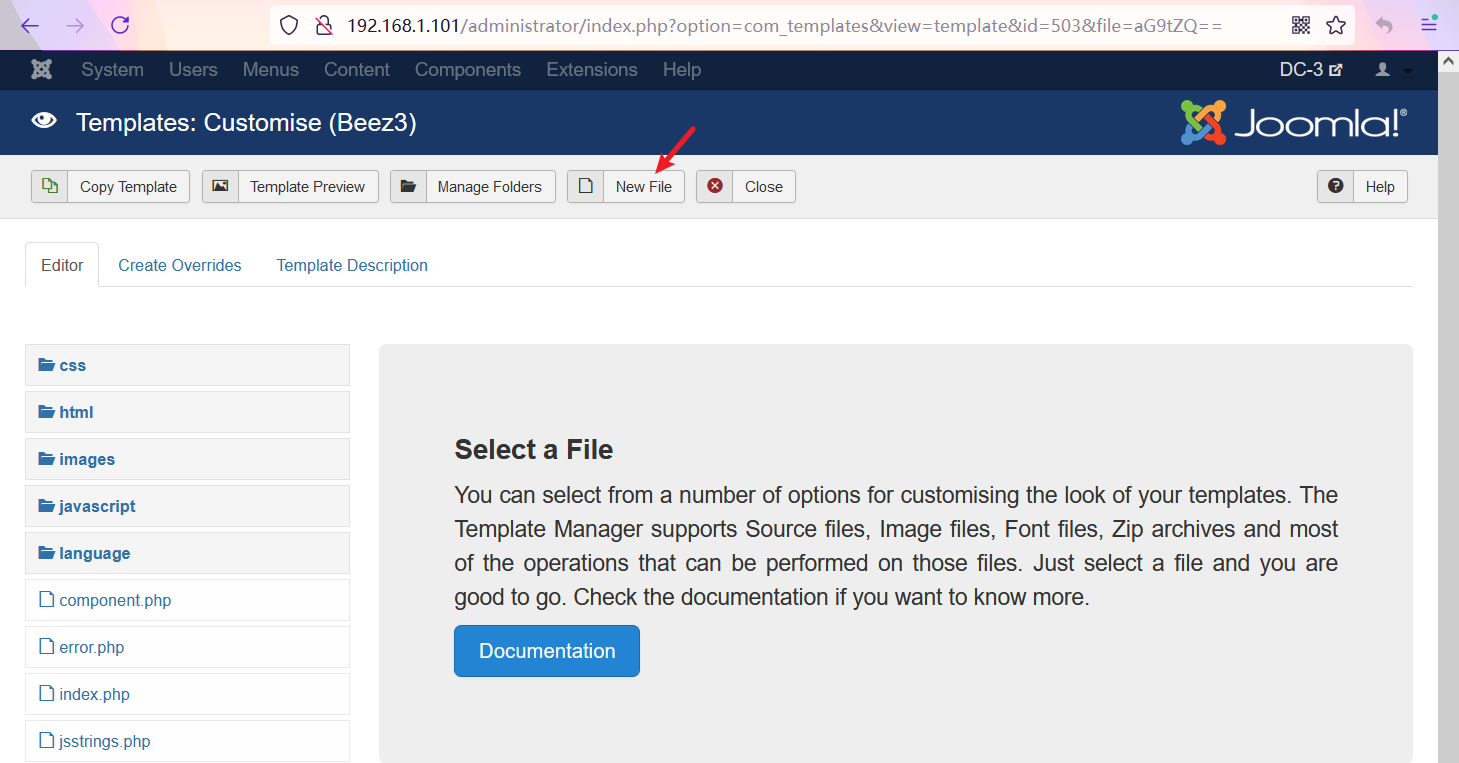Switch to the Template Description tab

click(x=352, y=265)
